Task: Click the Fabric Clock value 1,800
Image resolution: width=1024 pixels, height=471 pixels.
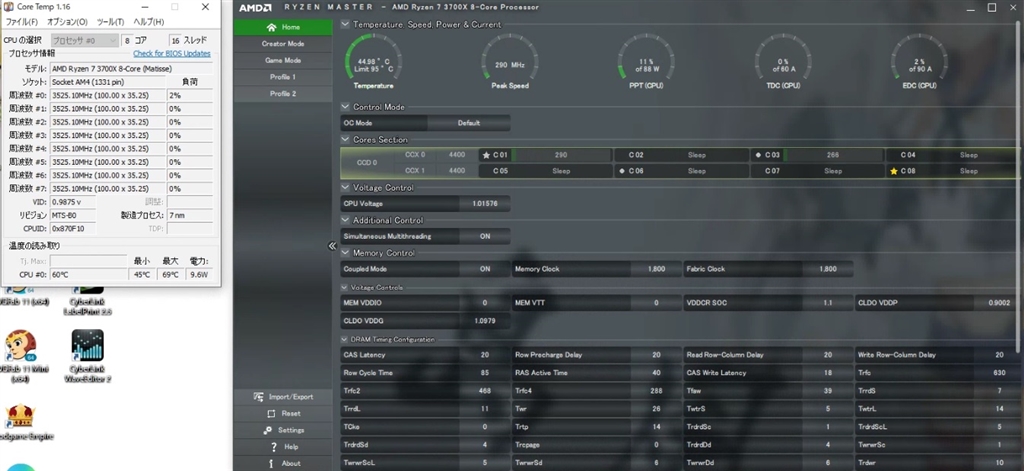Action: coord(827,269)
